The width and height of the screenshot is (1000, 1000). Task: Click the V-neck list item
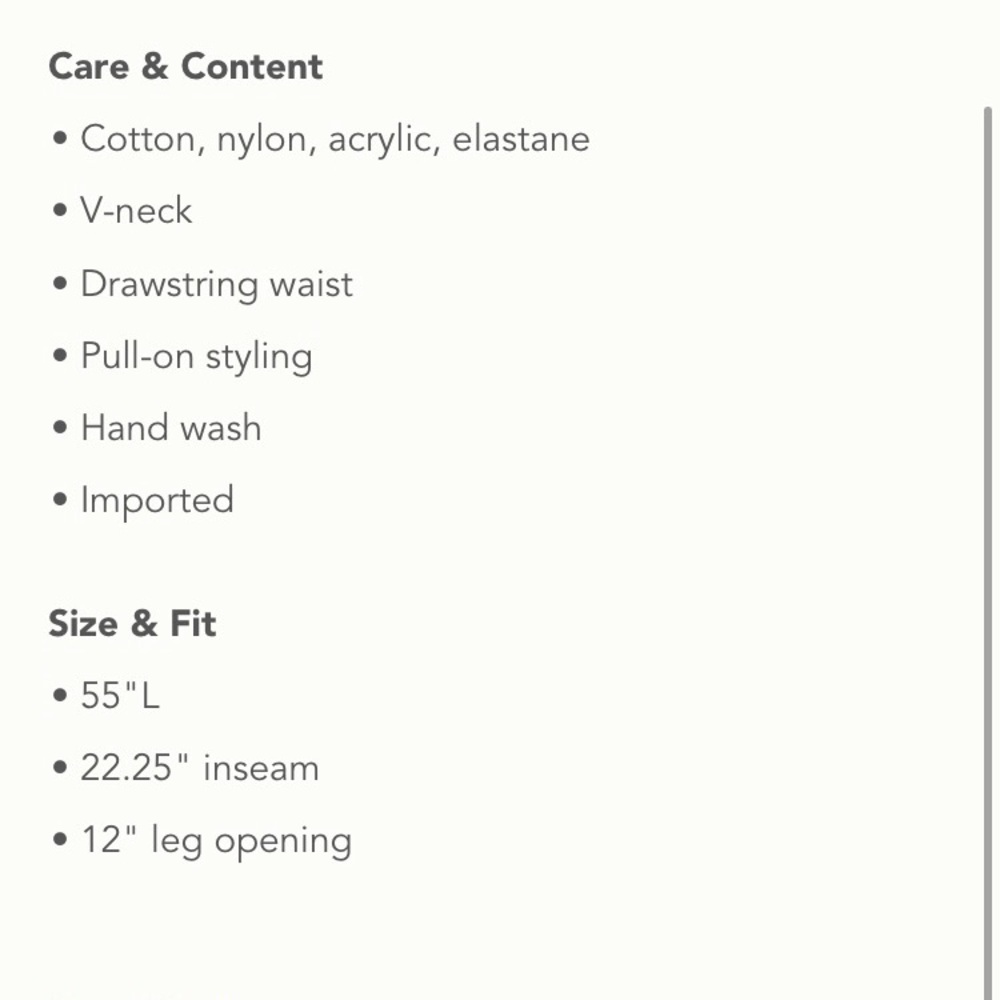[136, 211]
